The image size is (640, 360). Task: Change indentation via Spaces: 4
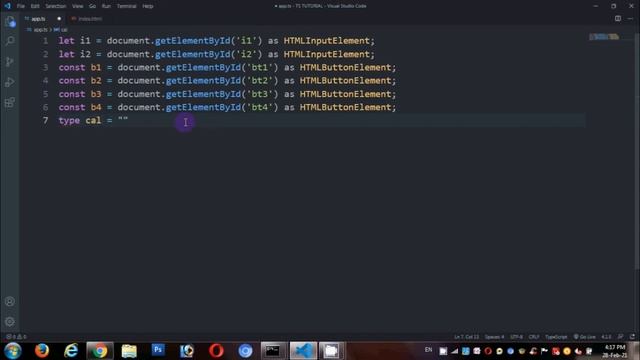[494, 337]
